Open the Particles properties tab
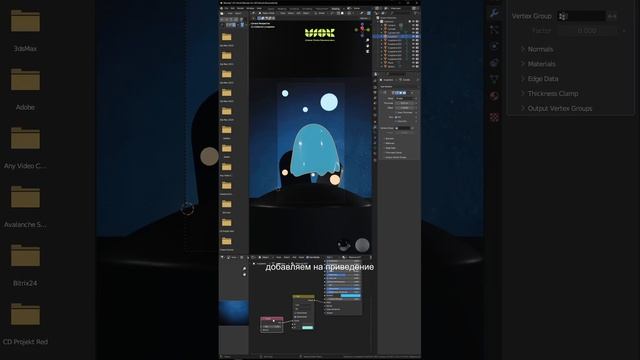This screenshot has height=360, width=640. (494, 29)
